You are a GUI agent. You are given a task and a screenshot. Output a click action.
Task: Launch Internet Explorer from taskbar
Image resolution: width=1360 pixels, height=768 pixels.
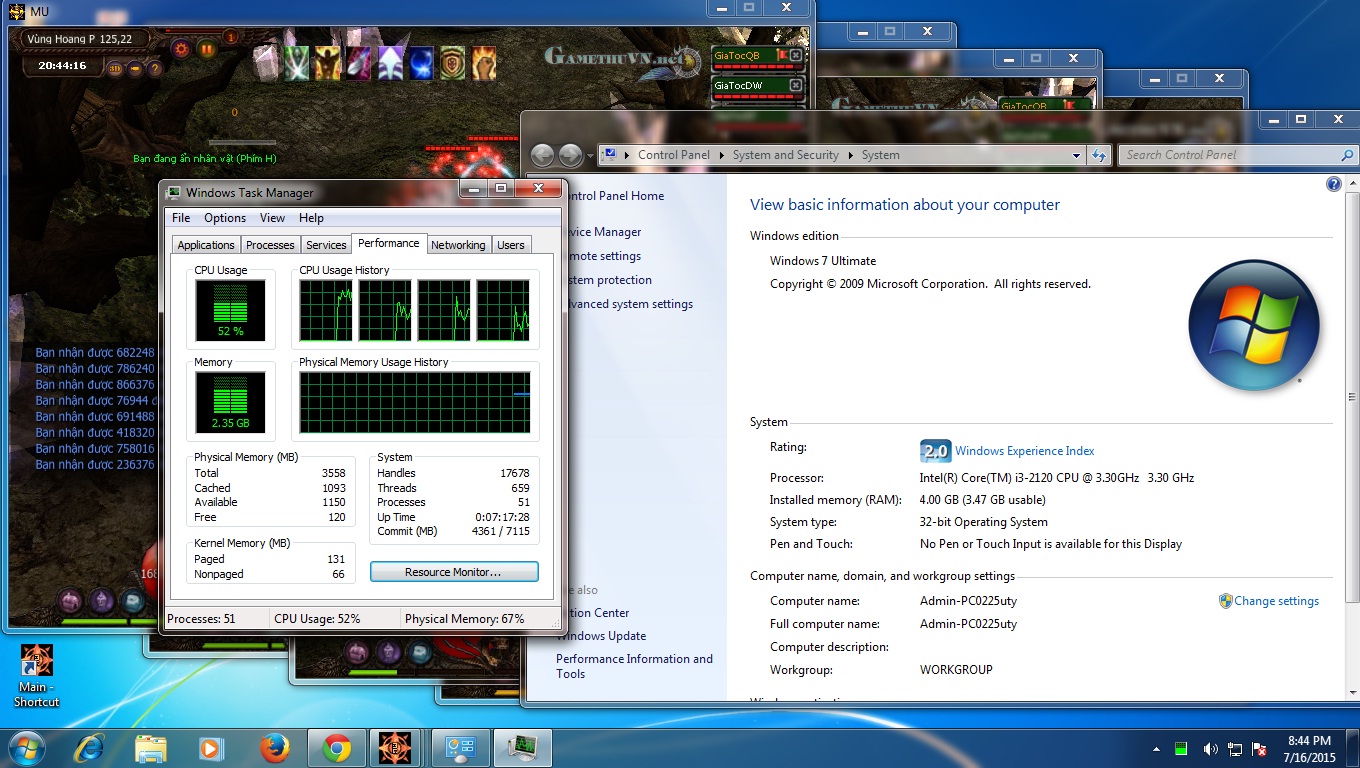point(90,748)
